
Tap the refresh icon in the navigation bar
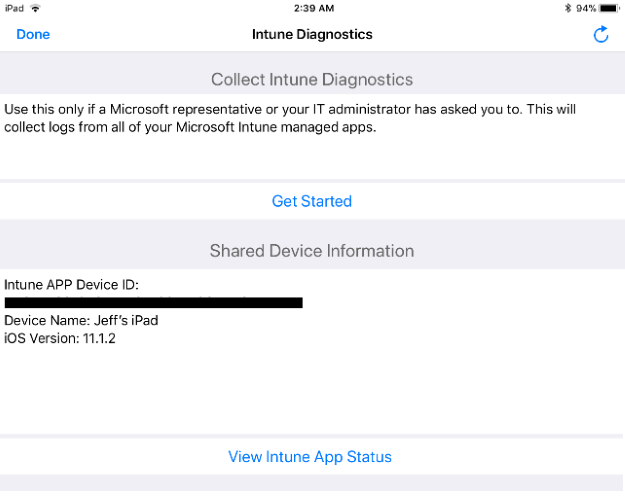pos(601,35)
